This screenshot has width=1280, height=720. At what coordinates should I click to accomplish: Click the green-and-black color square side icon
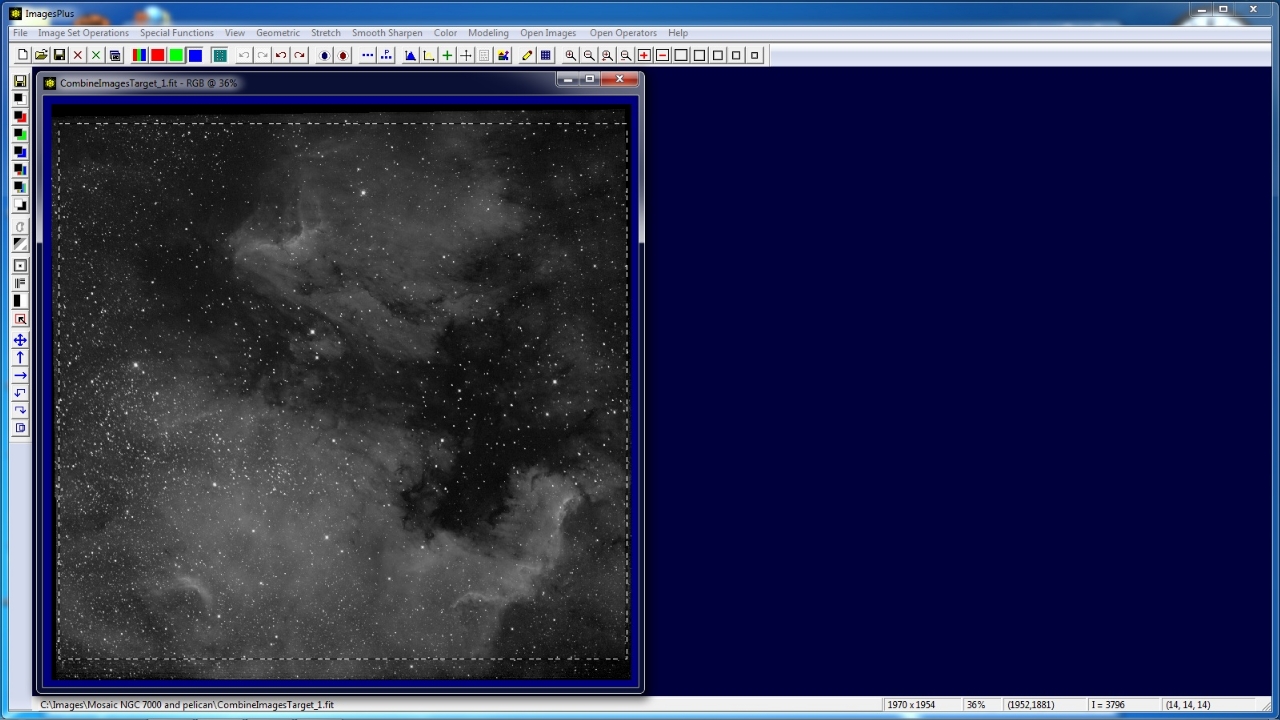pos(20,134)
